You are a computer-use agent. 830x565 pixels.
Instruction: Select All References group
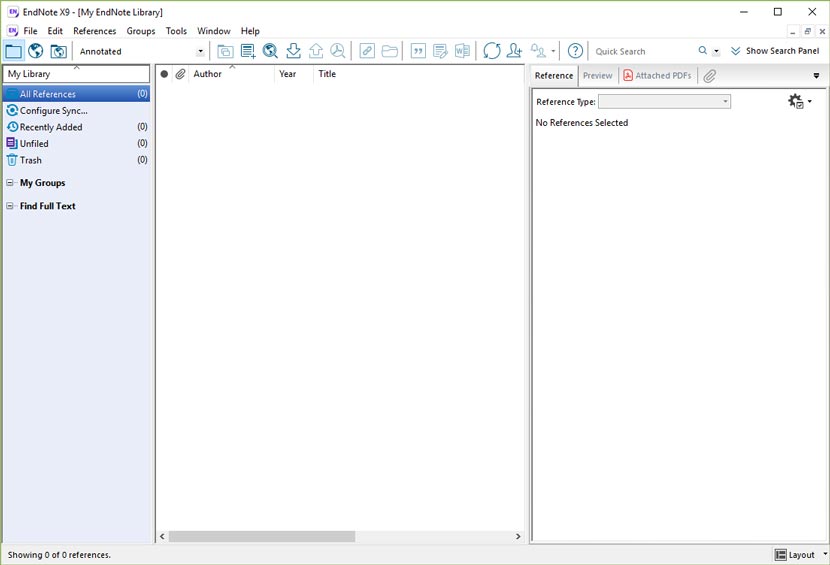coord(76,94)
